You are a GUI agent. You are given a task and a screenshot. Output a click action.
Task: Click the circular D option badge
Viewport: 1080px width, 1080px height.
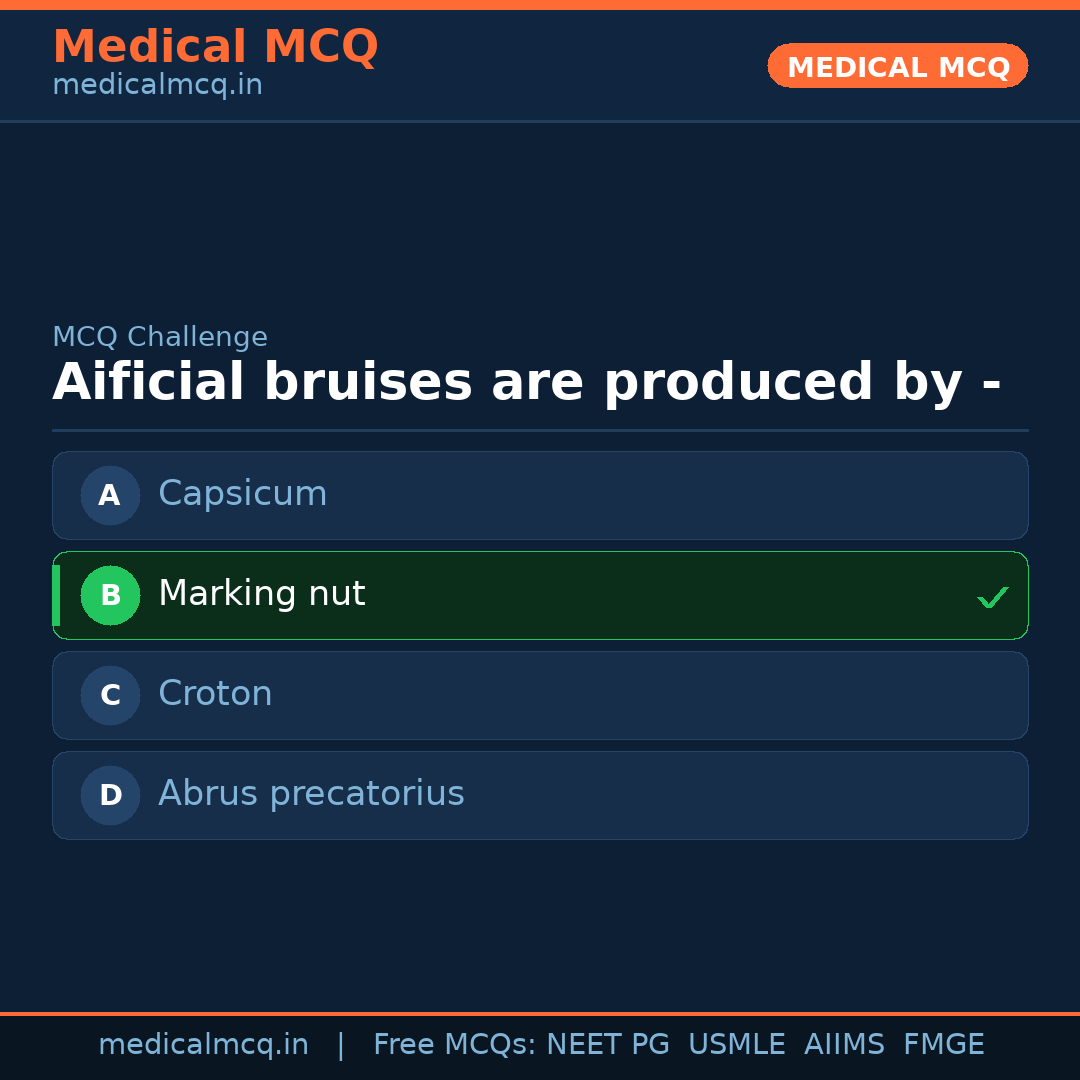(x=110, y=795)
